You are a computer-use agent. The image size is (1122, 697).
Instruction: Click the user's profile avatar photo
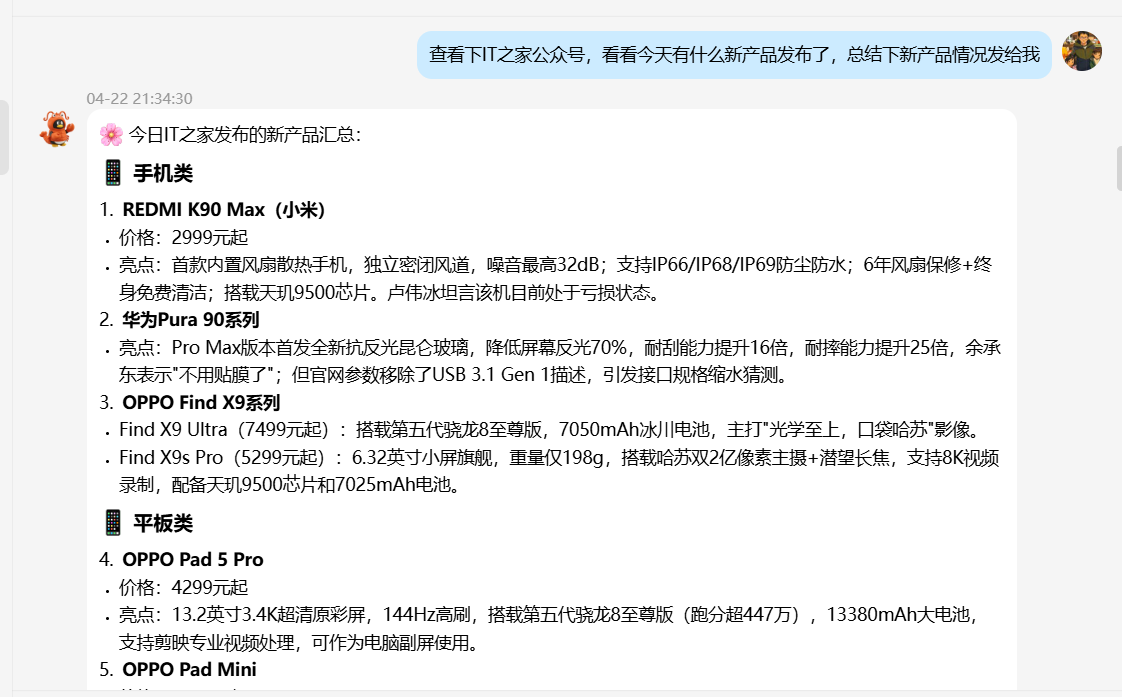[x=1081, y=51]
